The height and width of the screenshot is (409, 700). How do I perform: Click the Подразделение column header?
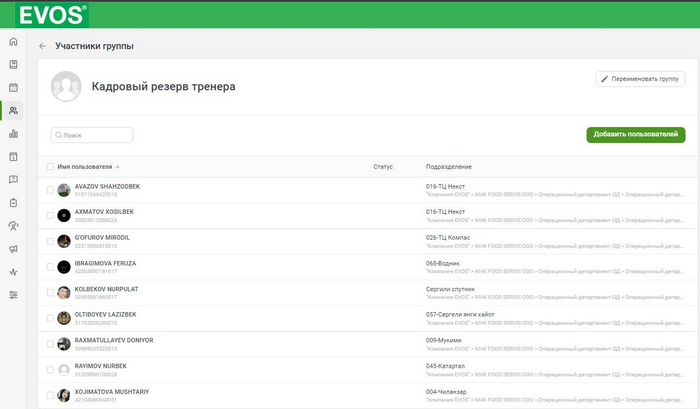[x=449, y=166]
